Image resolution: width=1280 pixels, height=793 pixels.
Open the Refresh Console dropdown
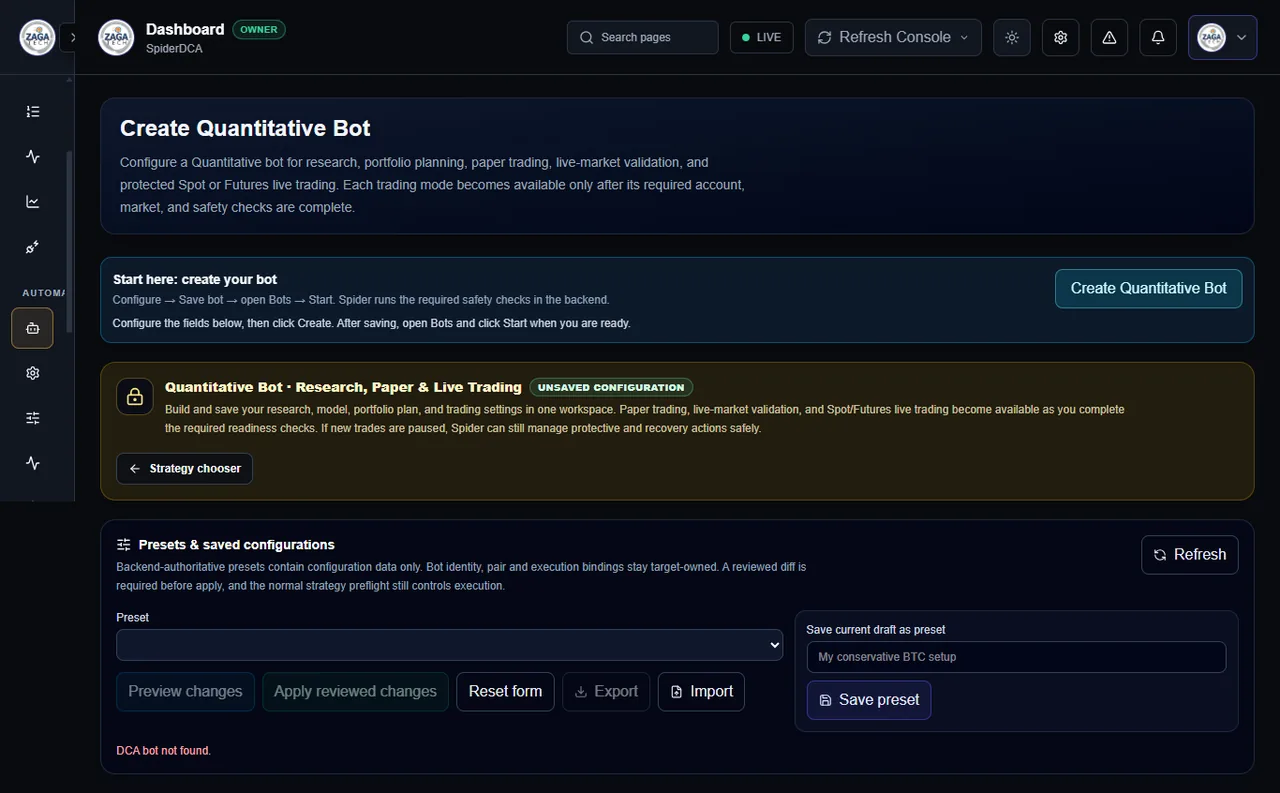(x=894, y=37)
